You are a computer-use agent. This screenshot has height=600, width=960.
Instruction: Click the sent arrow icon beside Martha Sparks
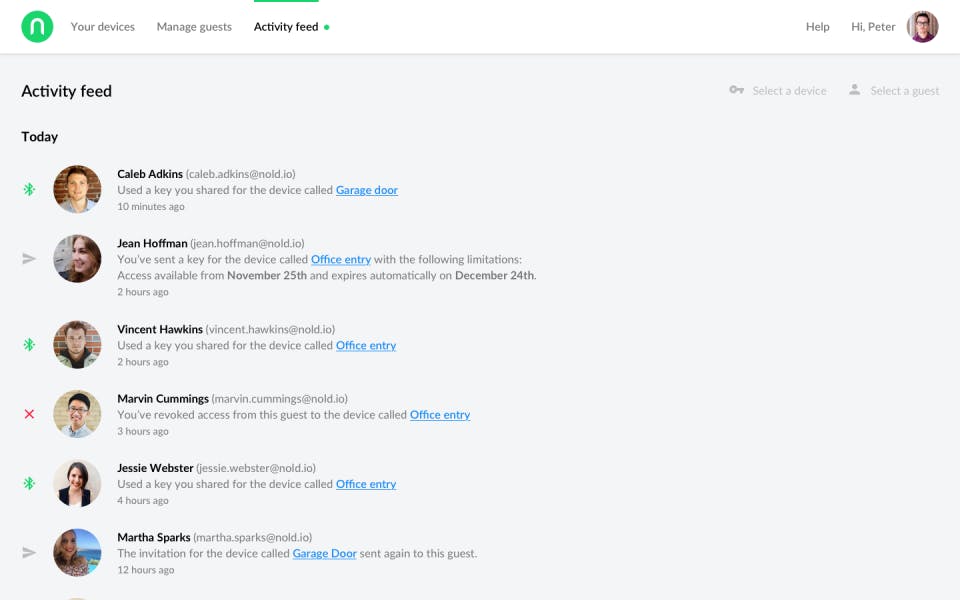click(29, 553)
